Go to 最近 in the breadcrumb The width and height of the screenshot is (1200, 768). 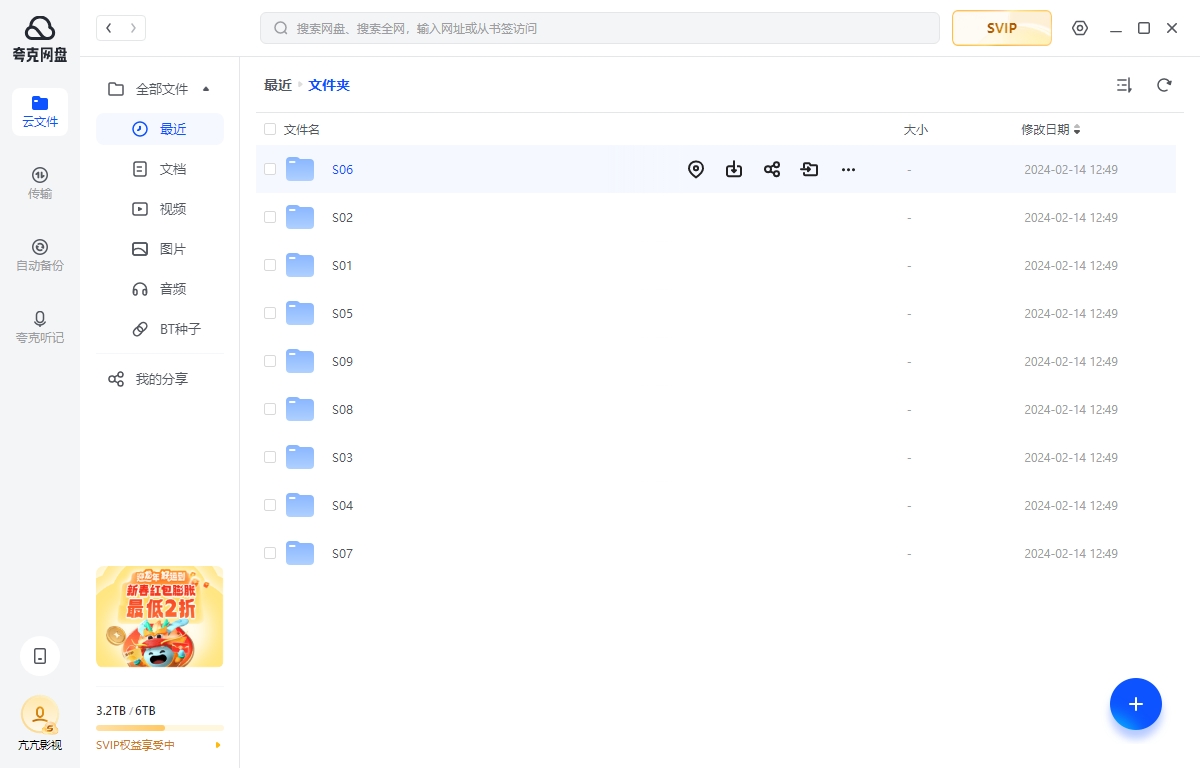(277, 86)
